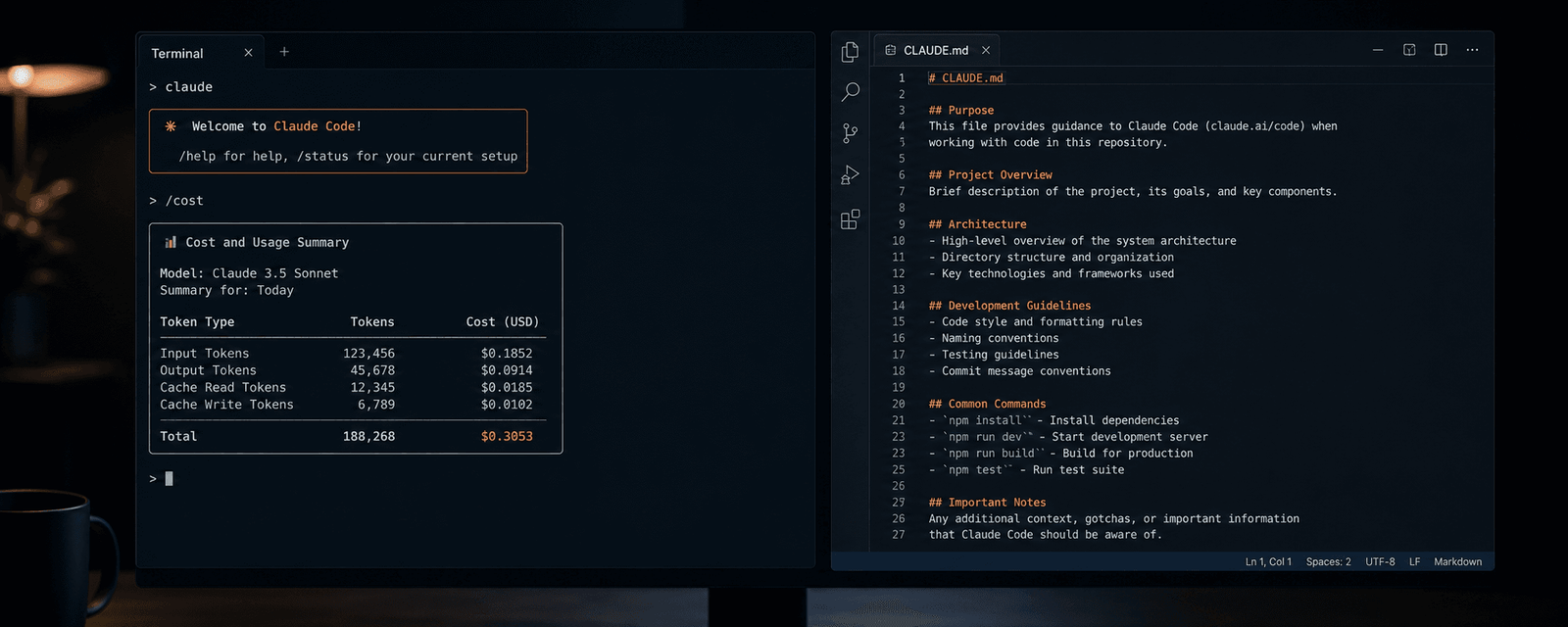Screen dimensions: 1568x627
Task: Click the 'Cache Write Tokens' row label
Action: 226,405
